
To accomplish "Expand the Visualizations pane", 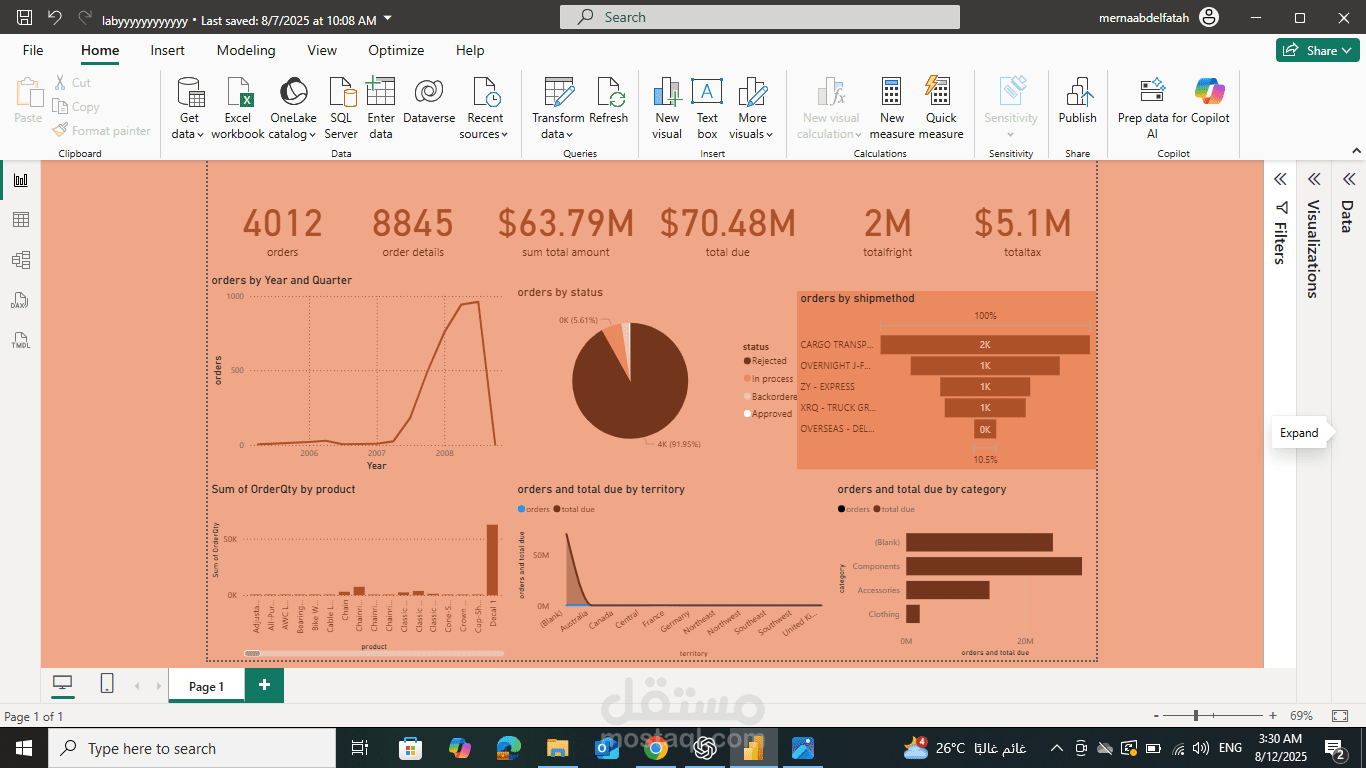I will coord(1314,179).
